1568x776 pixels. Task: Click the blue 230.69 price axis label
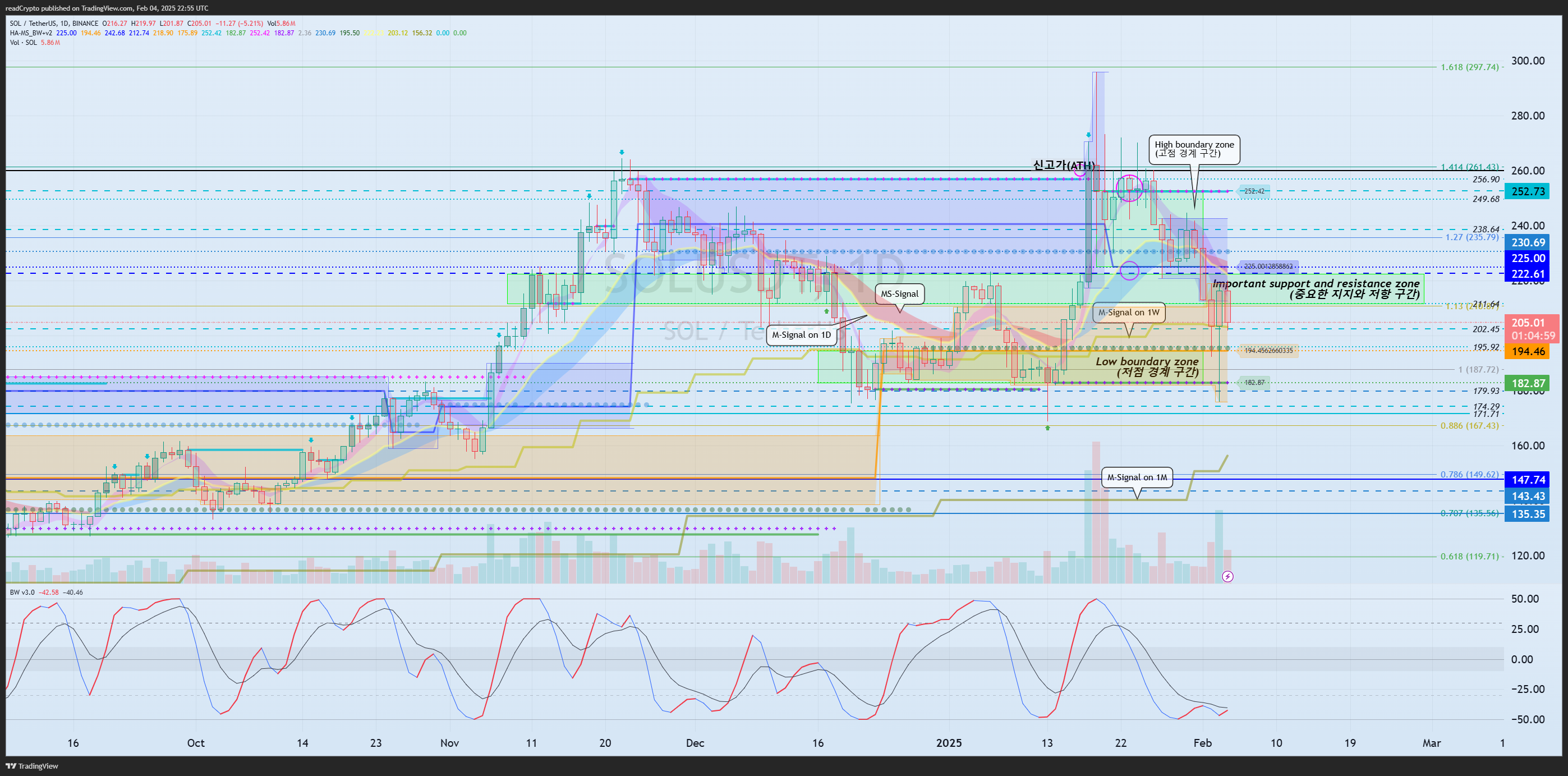click(x=1528, y=242)
